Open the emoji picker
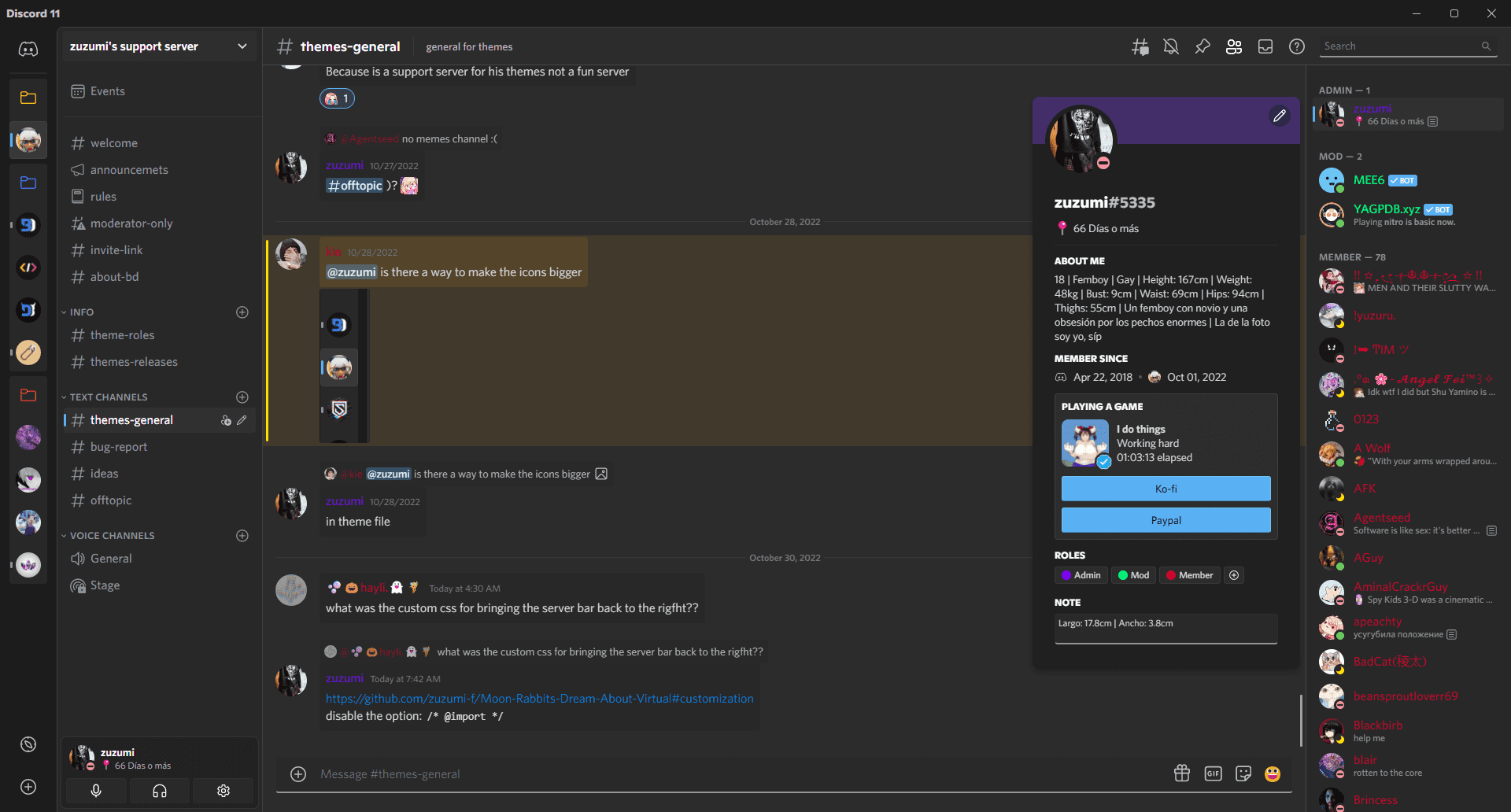 (1273, 773)
